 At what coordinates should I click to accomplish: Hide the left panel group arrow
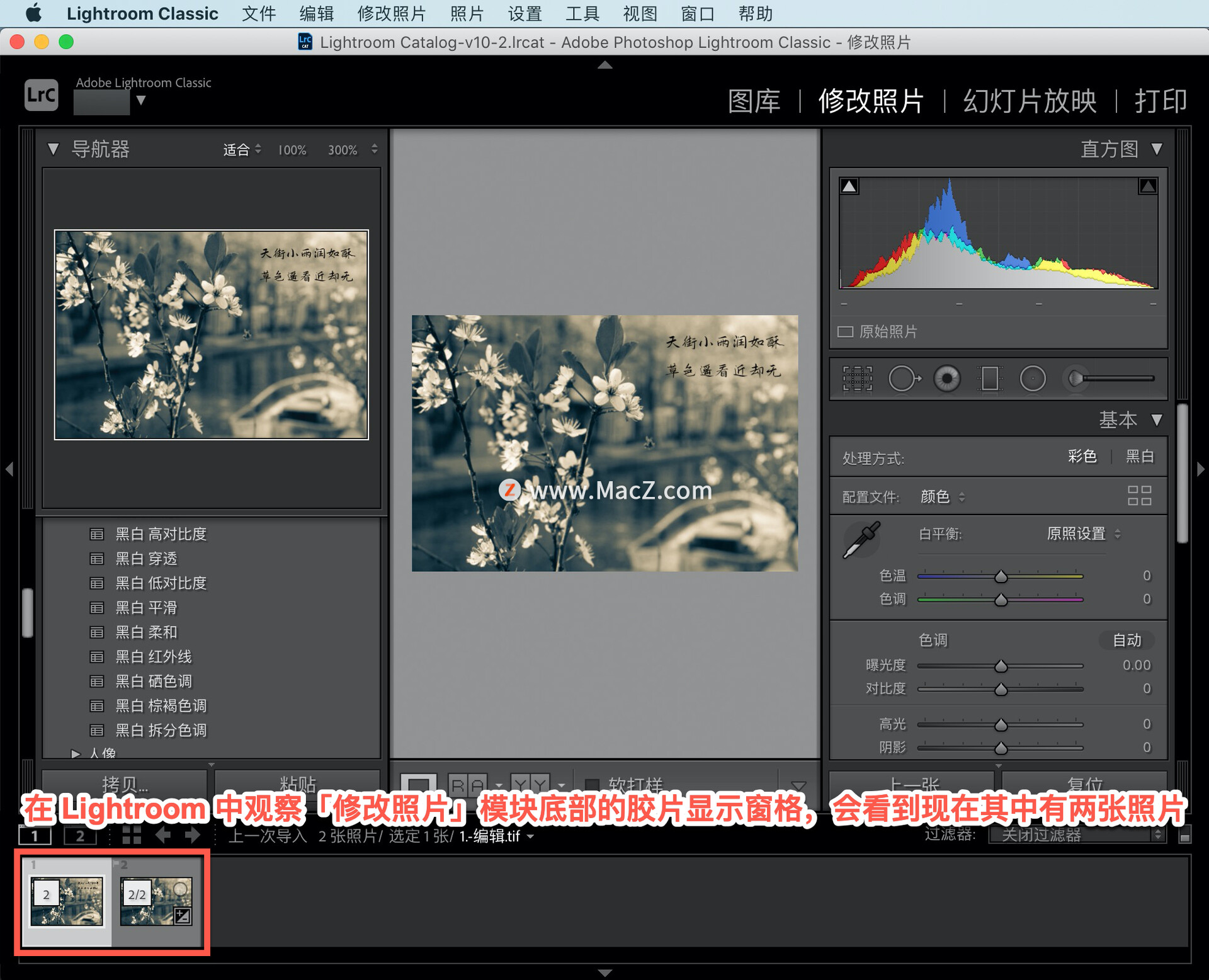[x=9, y=469]
